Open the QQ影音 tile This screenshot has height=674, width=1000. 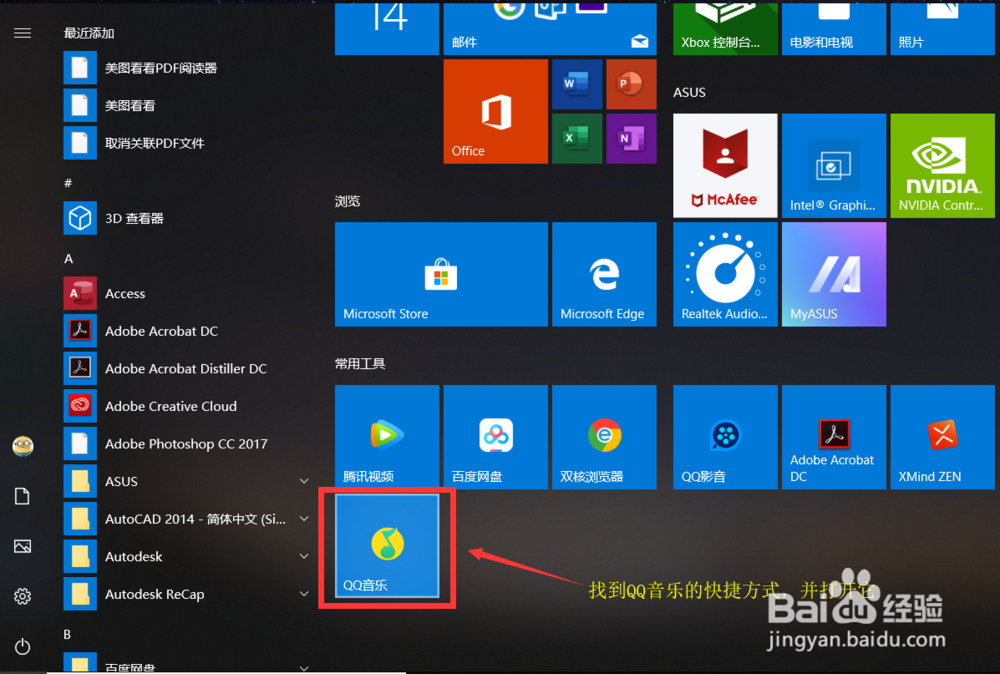(x=725, y=437)
